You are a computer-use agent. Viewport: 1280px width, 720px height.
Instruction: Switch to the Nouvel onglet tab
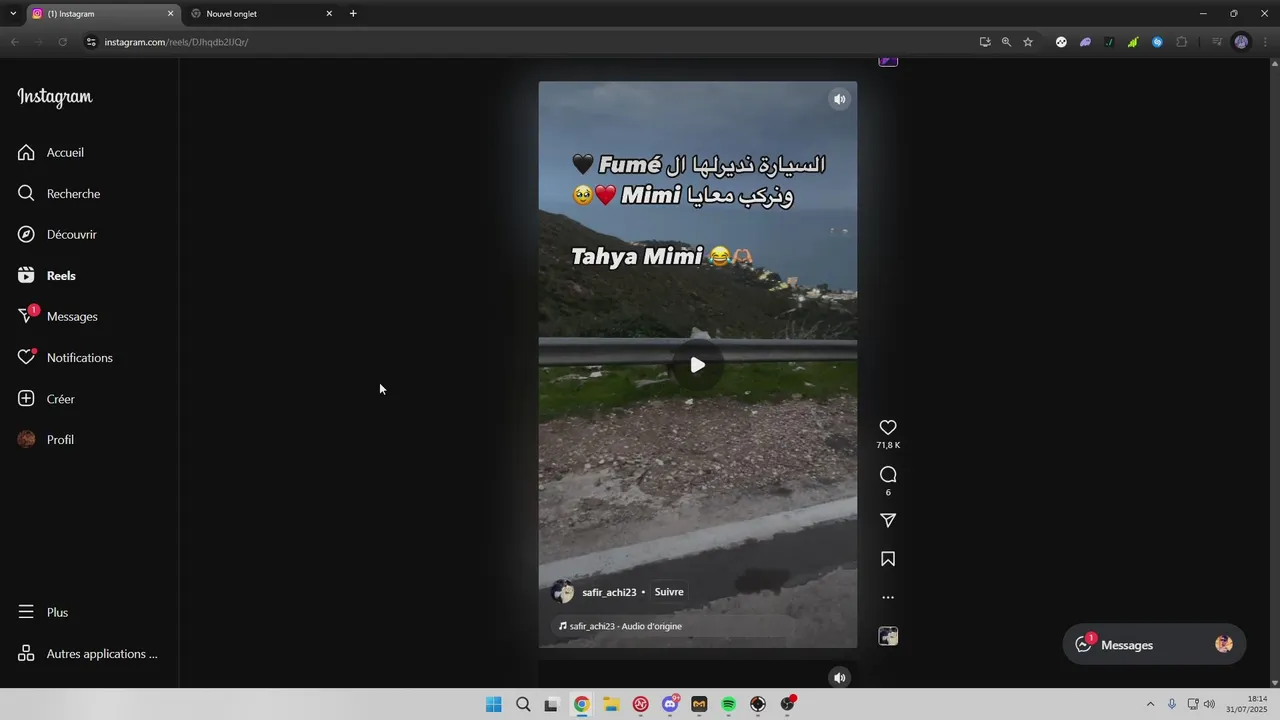tap(260, 14)
